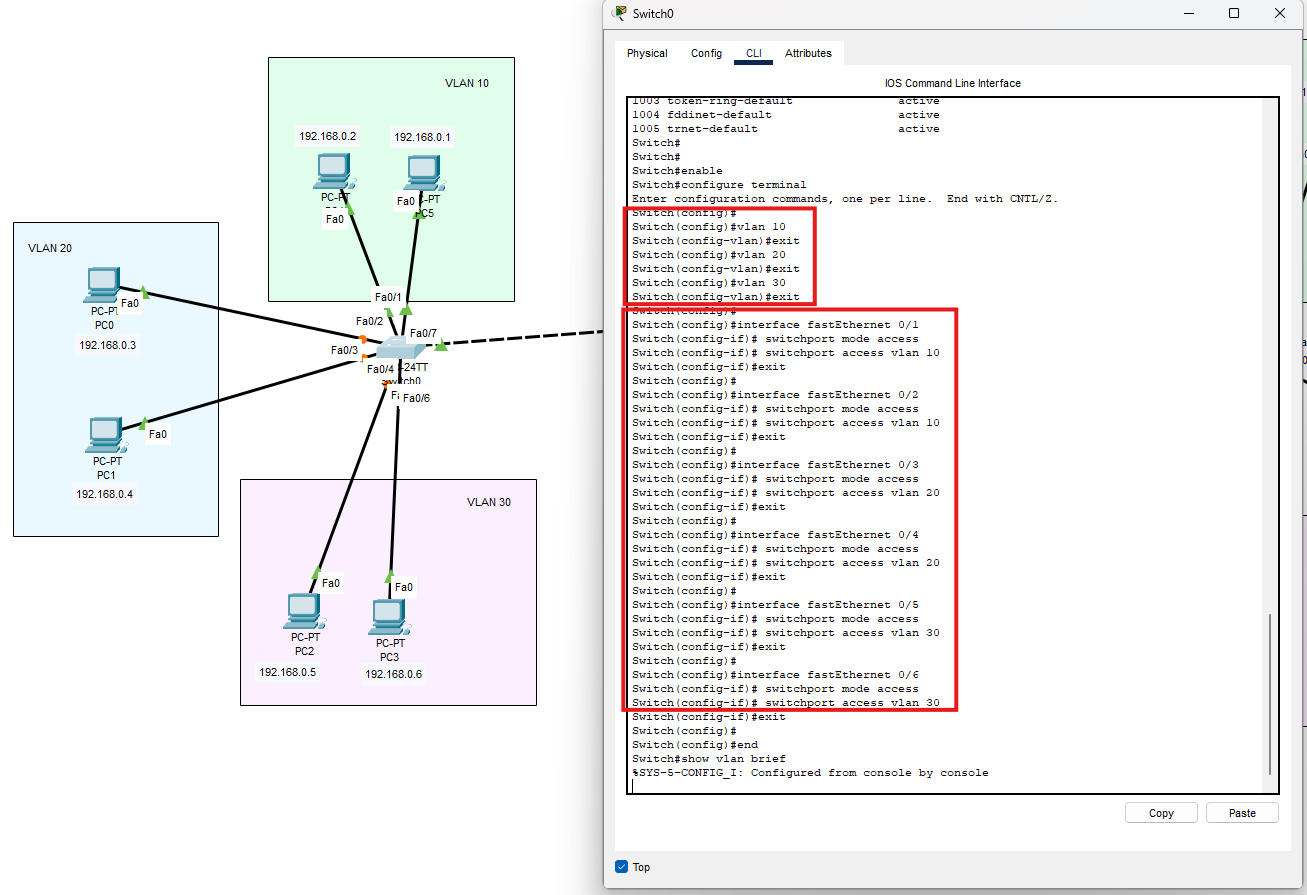Image resolution: width=1307 pixels, height=895 pixels.
Task: Click the CLI vertical scrollbar thumb
Action: tap(1270, 694)
